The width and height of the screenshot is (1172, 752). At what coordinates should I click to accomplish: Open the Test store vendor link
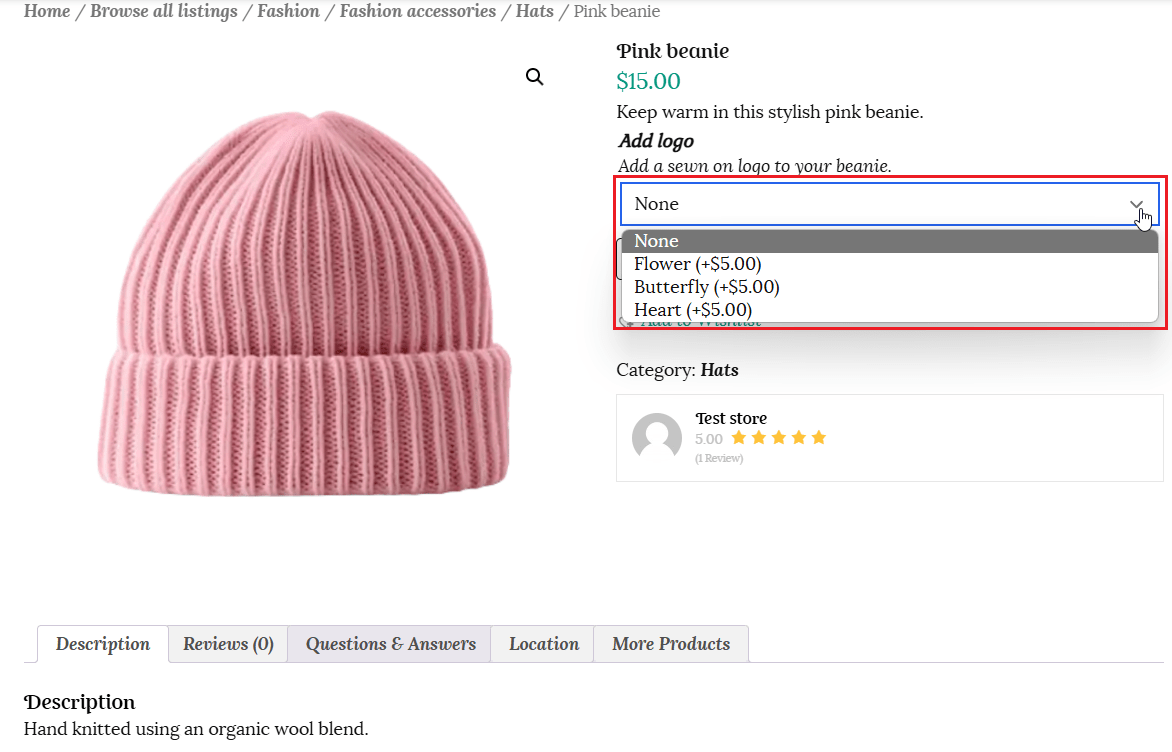coord(731,418)
